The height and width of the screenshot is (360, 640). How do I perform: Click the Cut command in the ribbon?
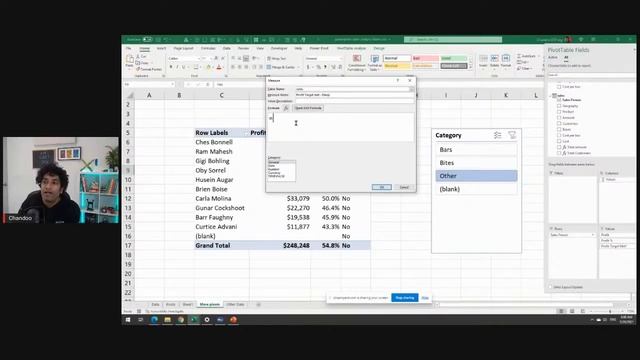tap(142, 56)
